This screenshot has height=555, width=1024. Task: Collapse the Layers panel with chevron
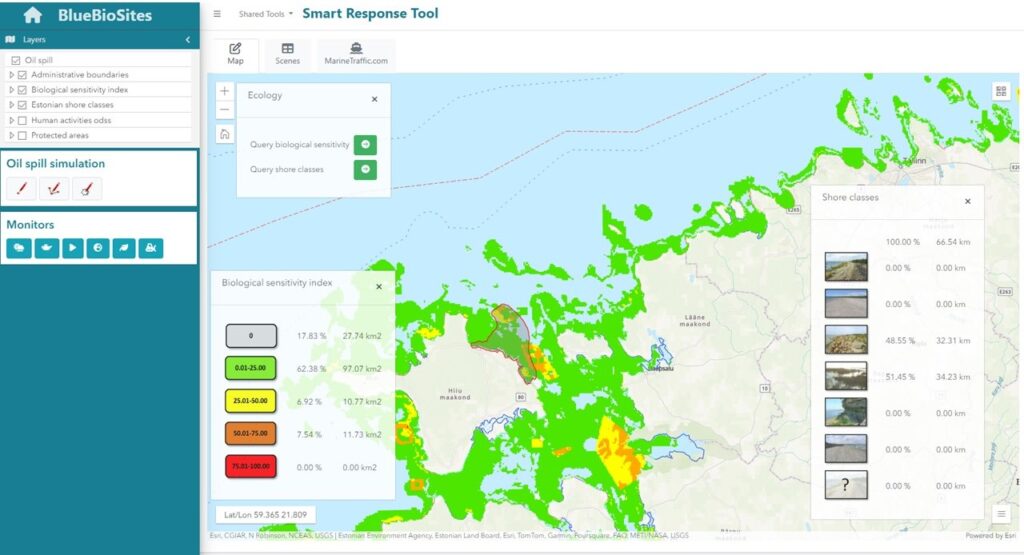[x=188, y=40]
